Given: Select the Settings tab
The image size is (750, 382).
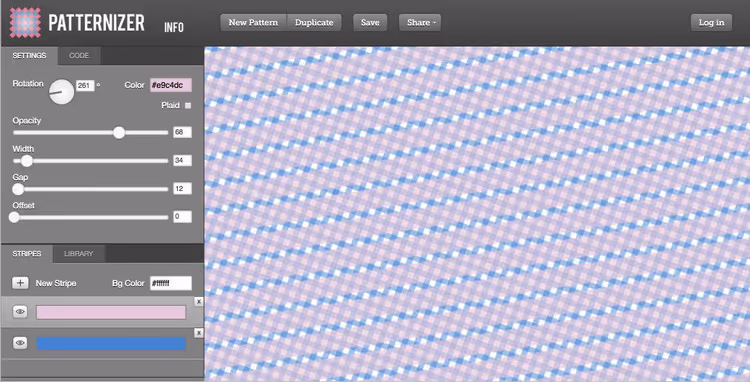Looking at the screenshot, I should [x=29, y=55].
